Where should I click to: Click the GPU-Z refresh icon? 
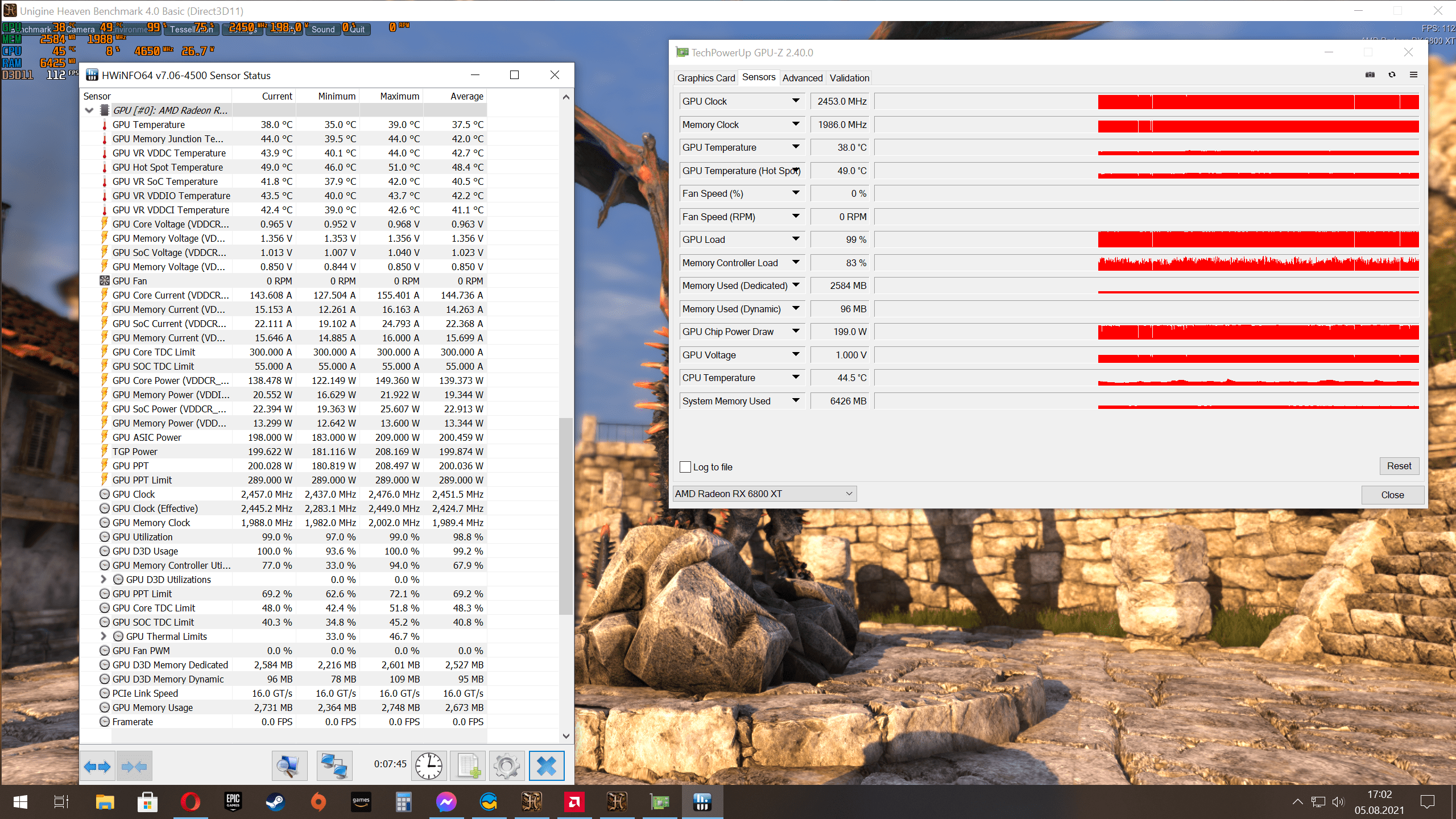1392,75
